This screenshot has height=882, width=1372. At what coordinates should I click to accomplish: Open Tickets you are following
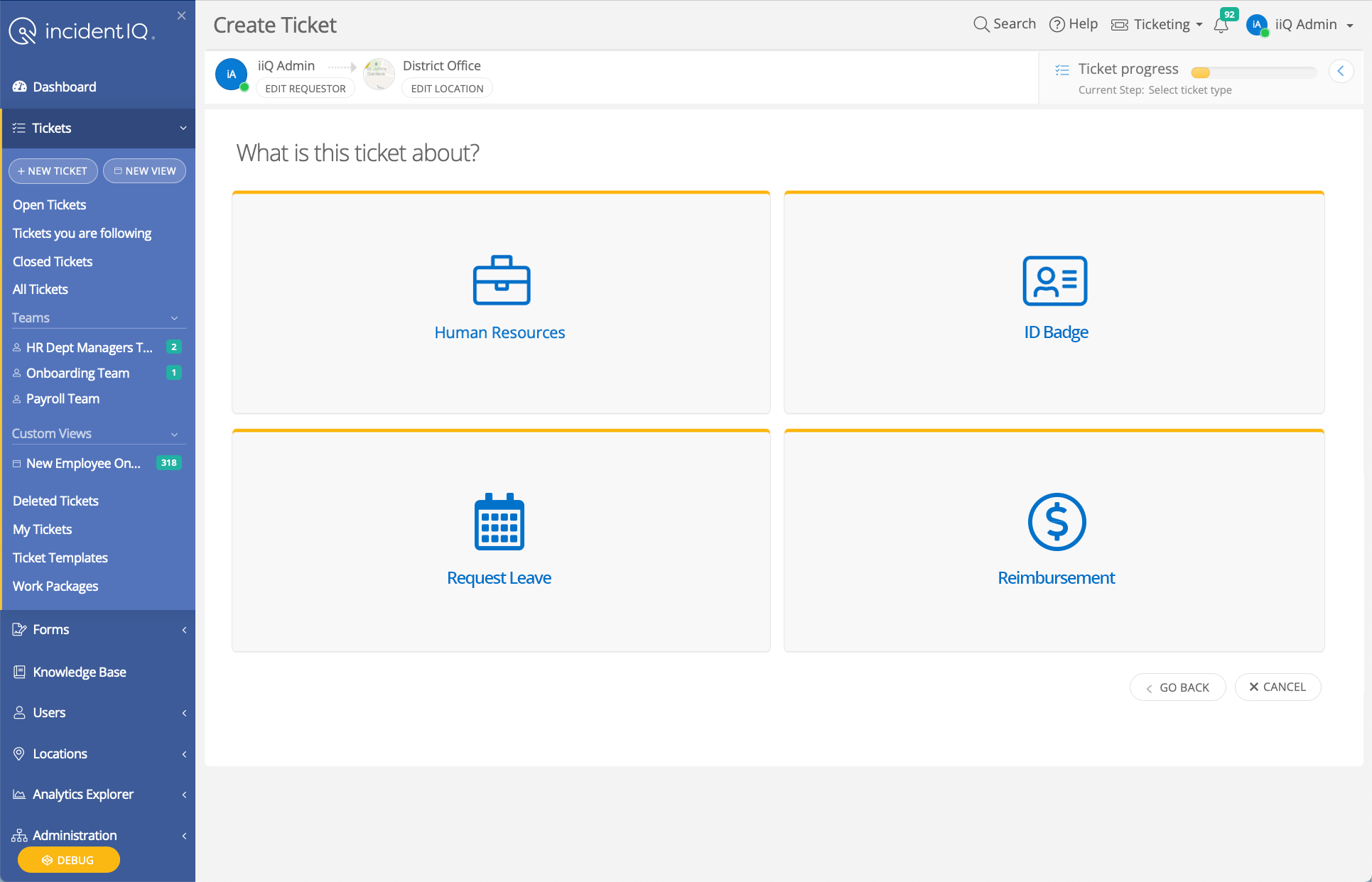coord(82,233)
